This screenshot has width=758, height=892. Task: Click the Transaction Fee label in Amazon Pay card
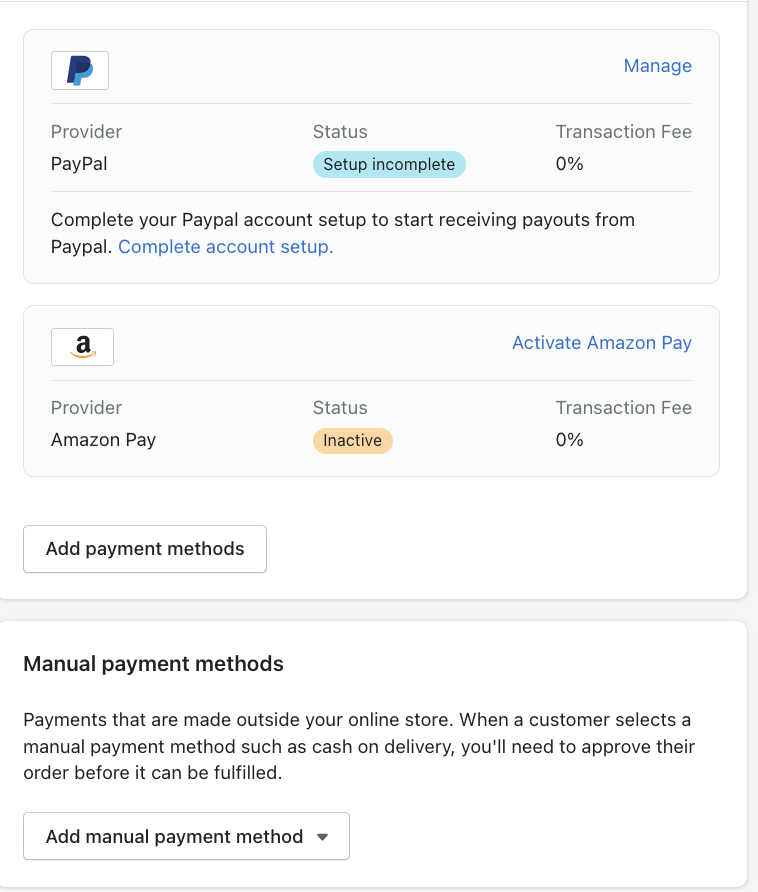(624, 408)
